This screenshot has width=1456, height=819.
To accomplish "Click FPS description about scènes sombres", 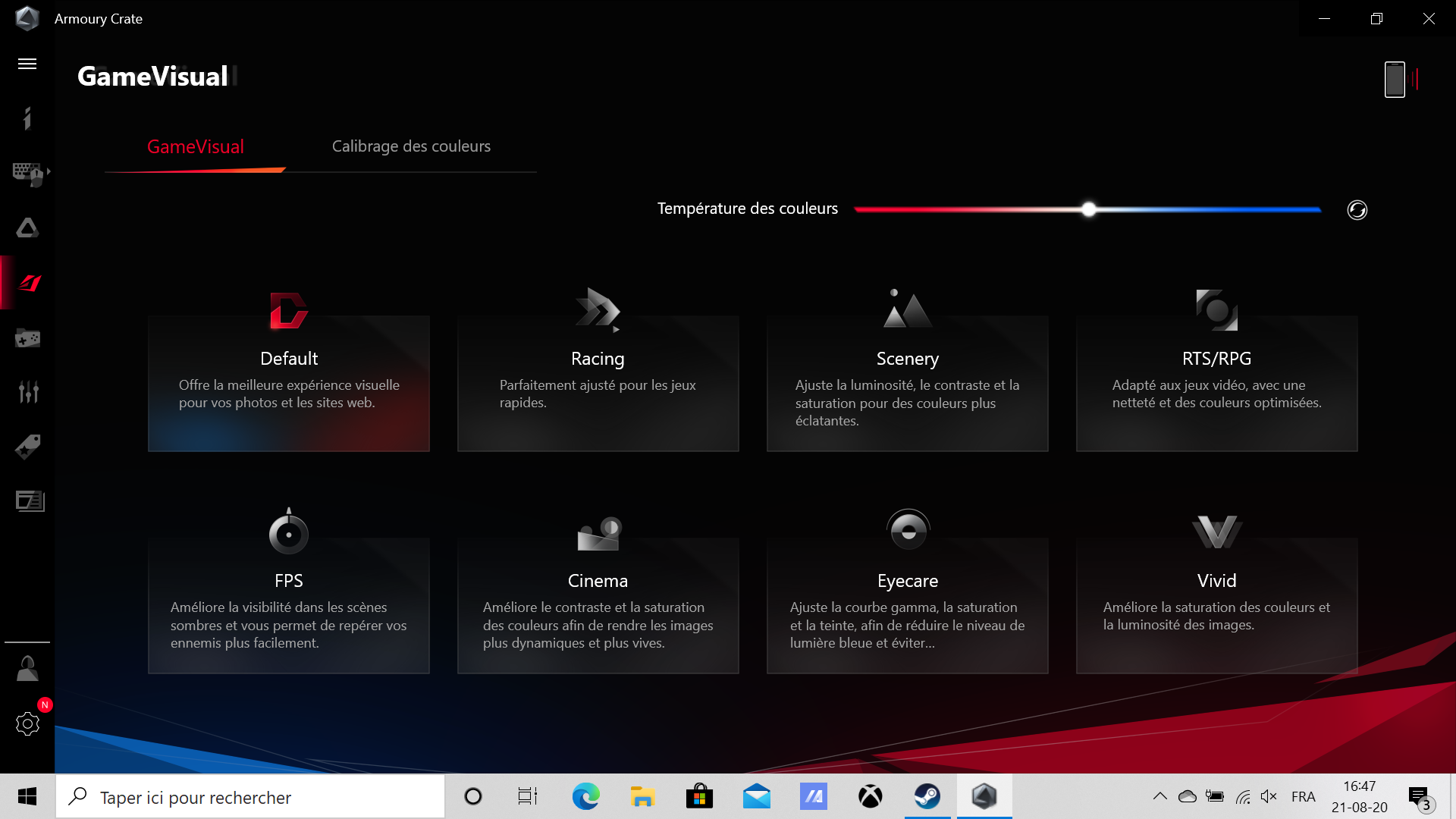I will [289, 625].
